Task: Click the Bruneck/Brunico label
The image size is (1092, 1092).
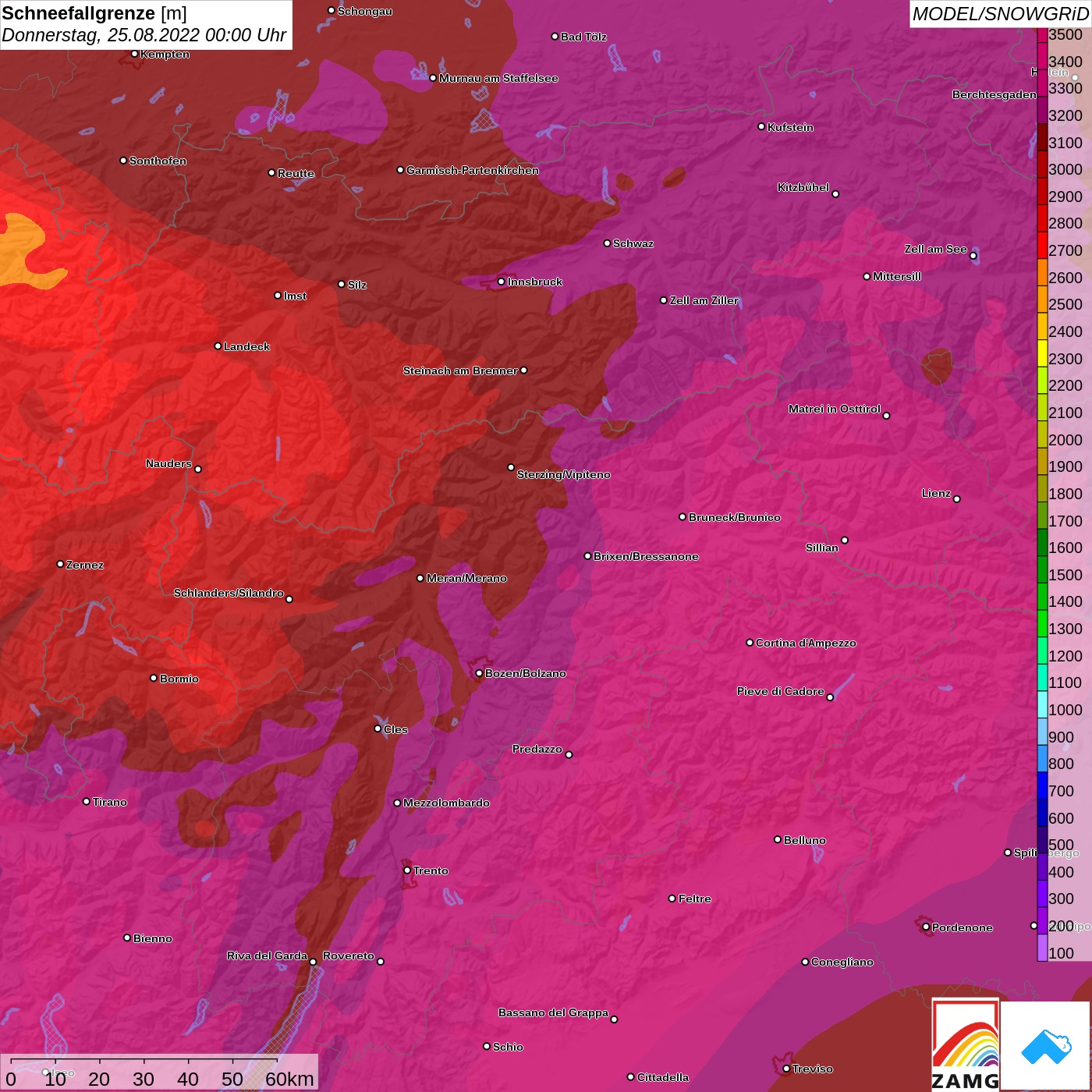Action: click(x=735, y=517)
